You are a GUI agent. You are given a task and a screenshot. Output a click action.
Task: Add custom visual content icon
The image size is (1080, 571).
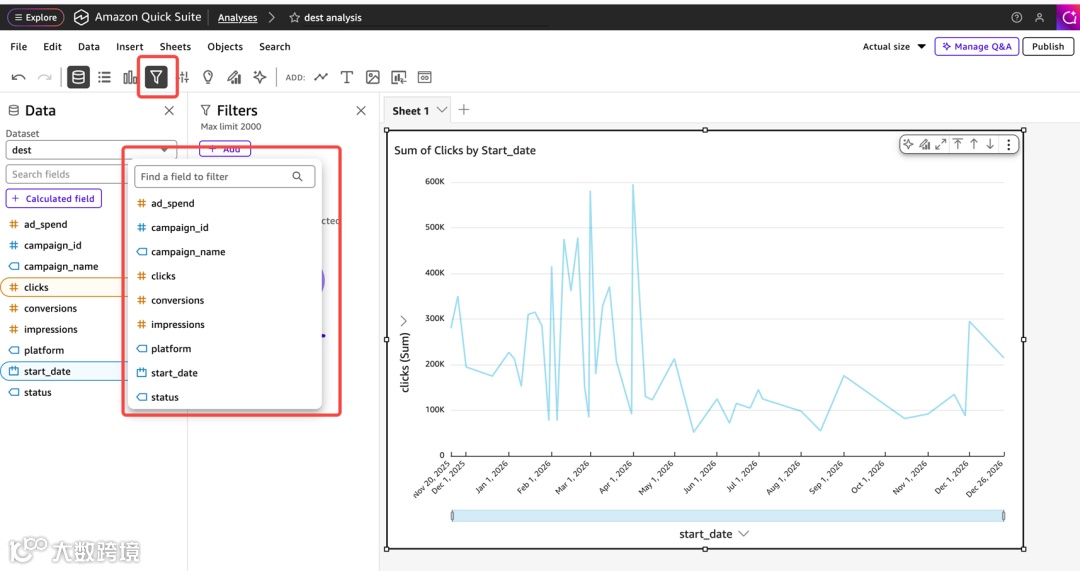point(399,77)
